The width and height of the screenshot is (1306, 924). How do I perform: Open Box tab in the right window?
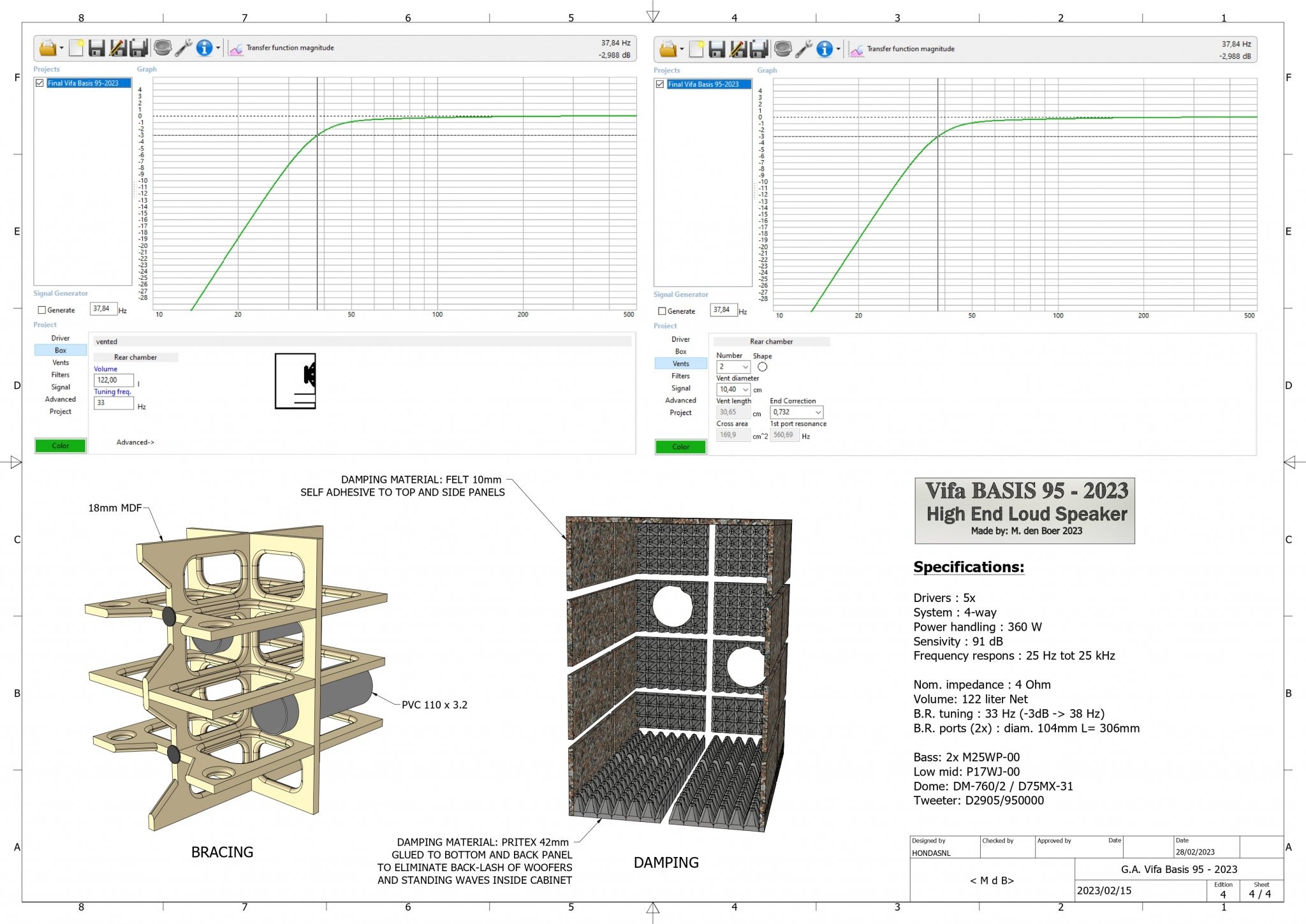point(680,351)
